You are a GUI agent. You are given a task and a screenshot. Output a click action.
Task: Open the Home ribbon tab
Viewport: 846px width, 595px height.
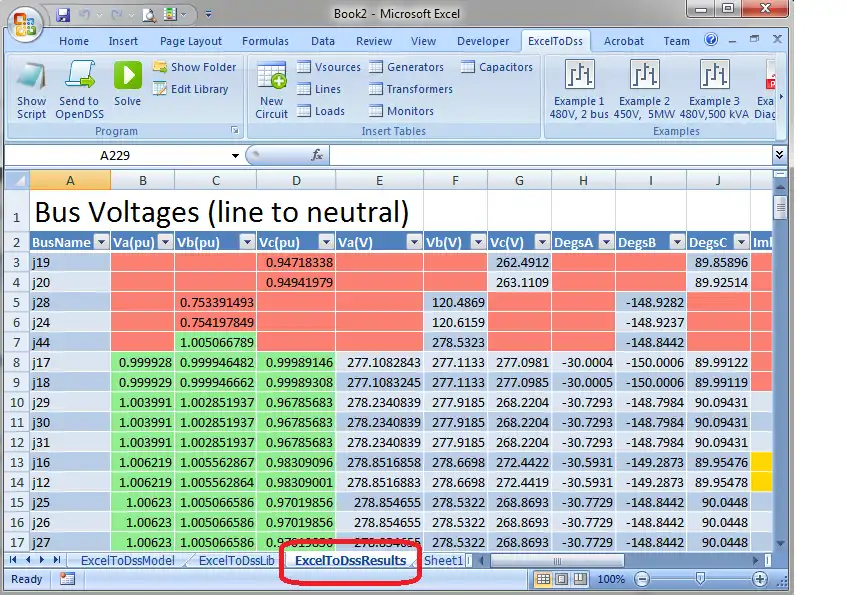pos(74,41)
